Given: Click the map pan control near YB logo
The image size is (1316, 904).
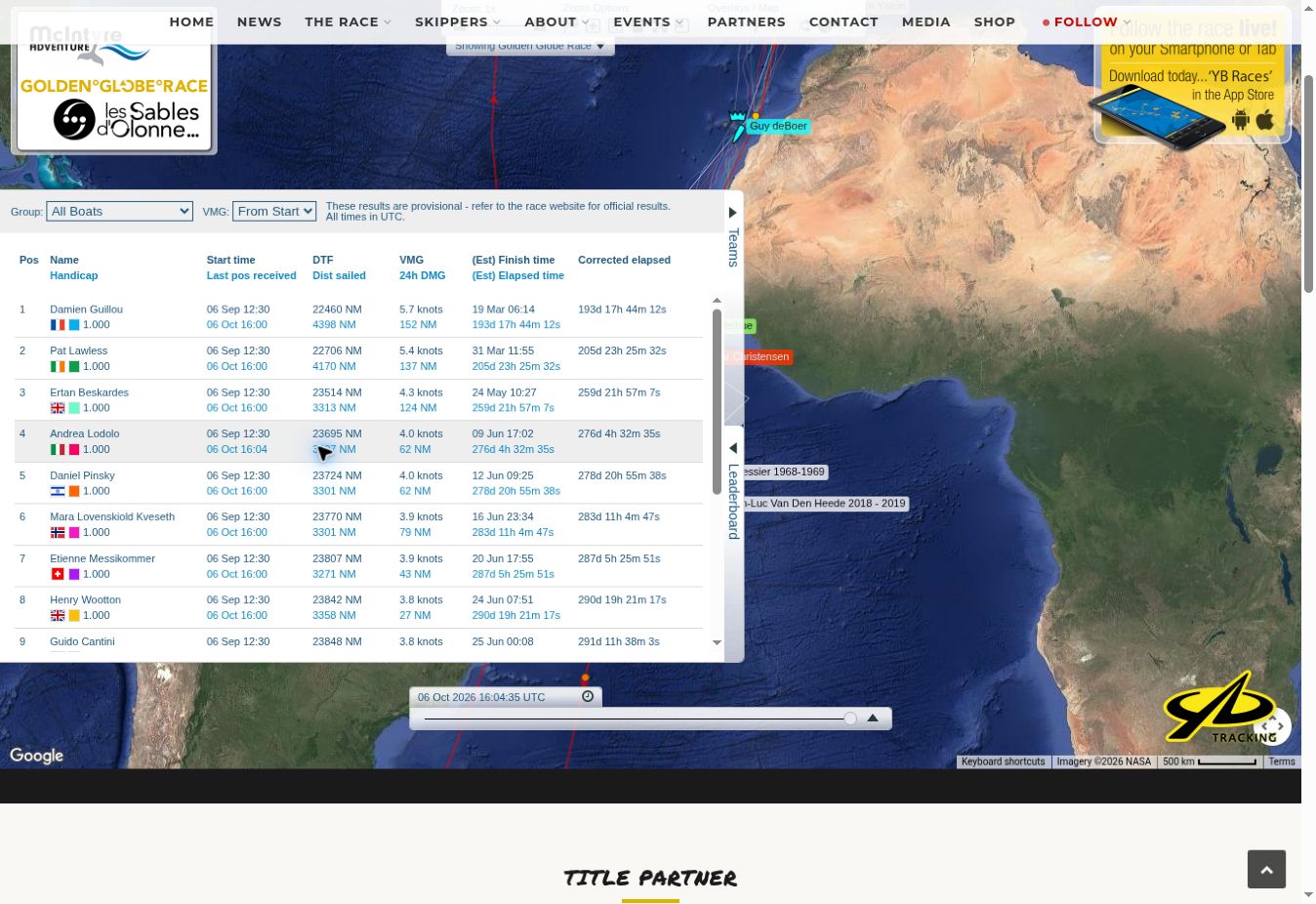Looking at the screenshot, I should coord(1272,726).
